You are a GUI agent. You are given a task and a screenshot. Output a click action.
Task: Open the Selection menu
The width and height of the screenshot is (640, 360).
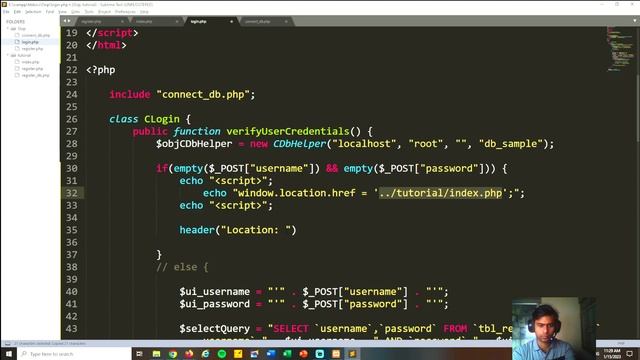pos(33,12)
